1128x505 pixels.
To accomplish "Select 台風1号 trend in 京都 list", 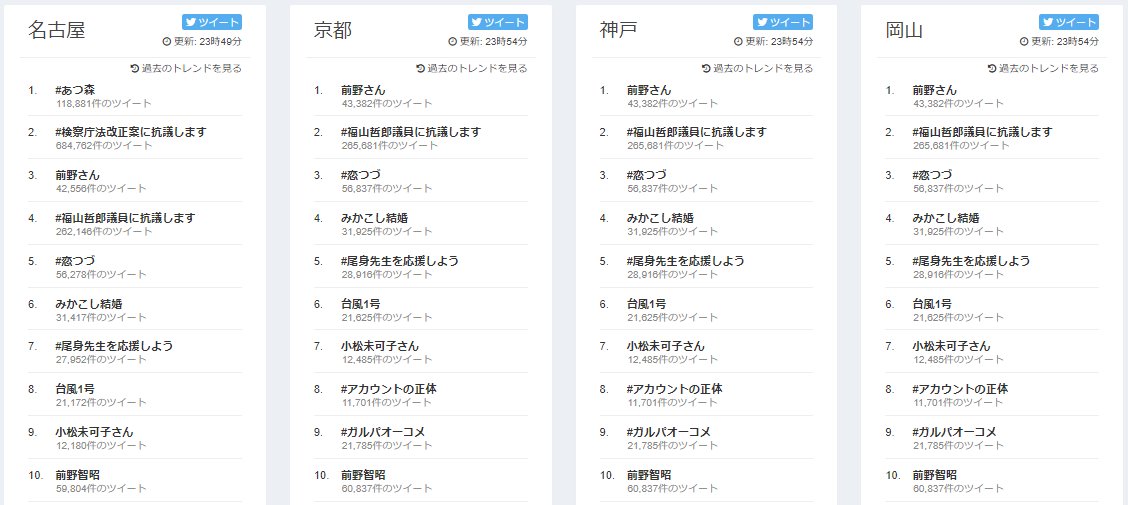I will click(x=360, y=304).
